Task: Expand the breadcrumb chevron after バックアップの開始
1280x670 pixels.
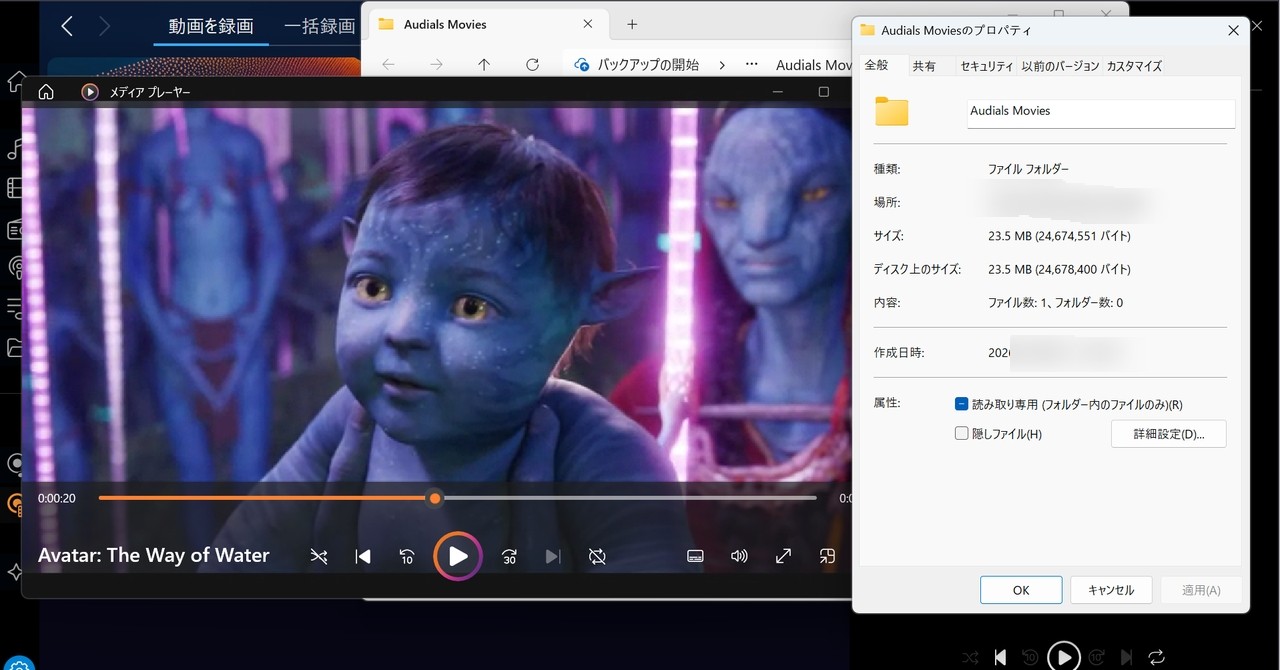Action: point(722,63)
